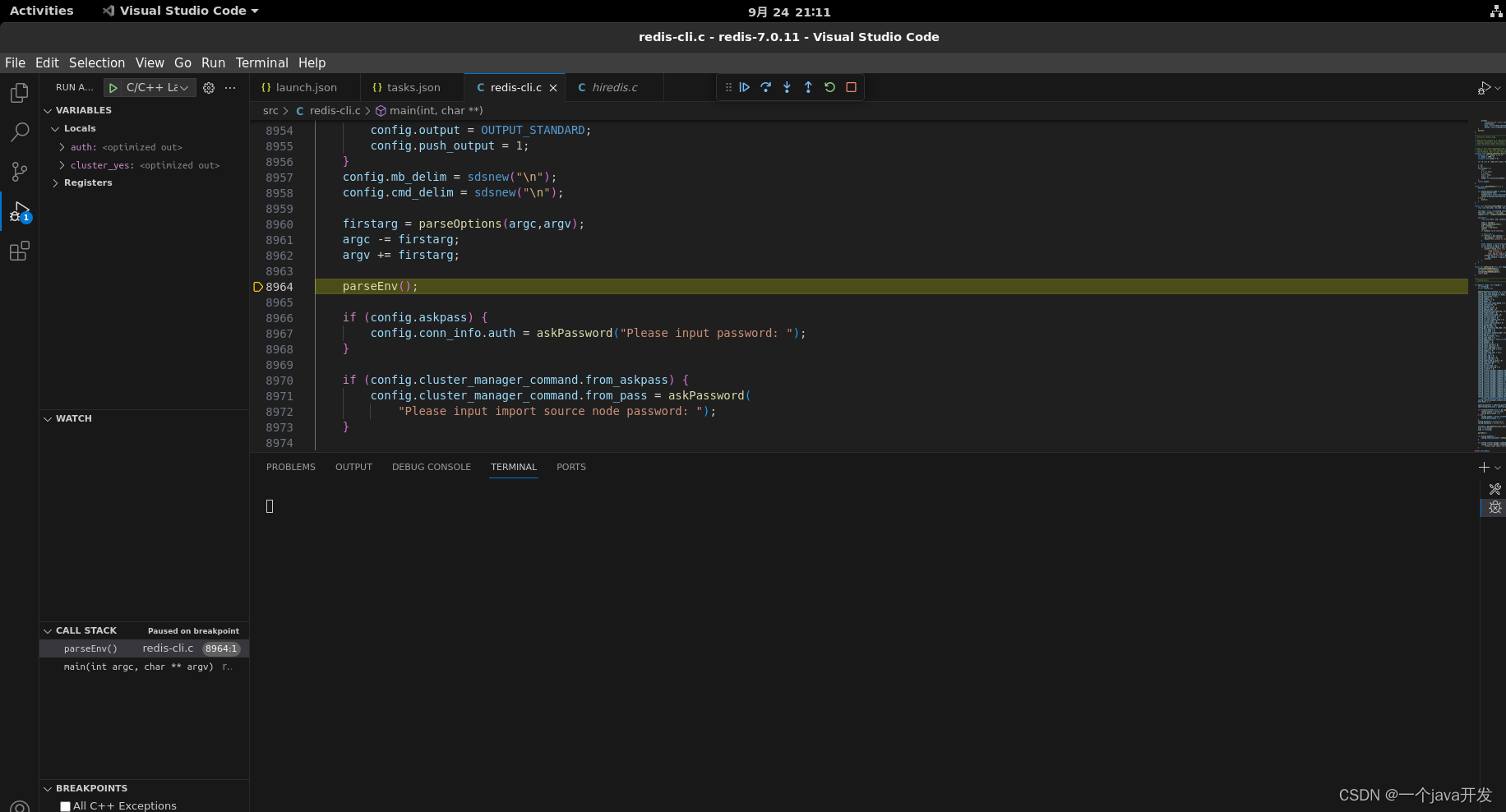Click Step Into in debug toolbar
The width and height of the screenshot is (1506, 812).
[x=788, y=87]
